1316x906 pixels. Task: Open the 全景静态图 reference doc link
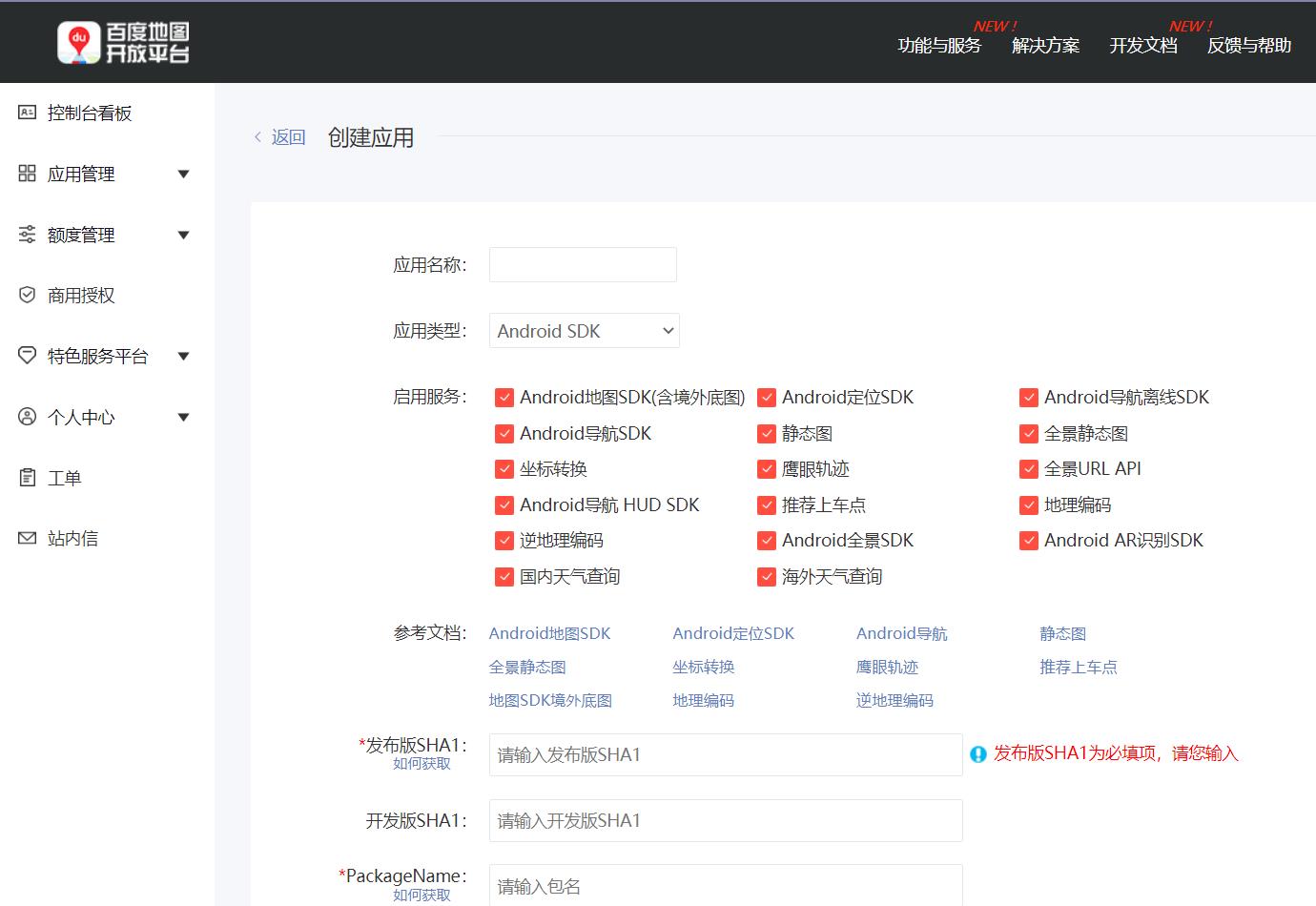click(x=527, y=667)
